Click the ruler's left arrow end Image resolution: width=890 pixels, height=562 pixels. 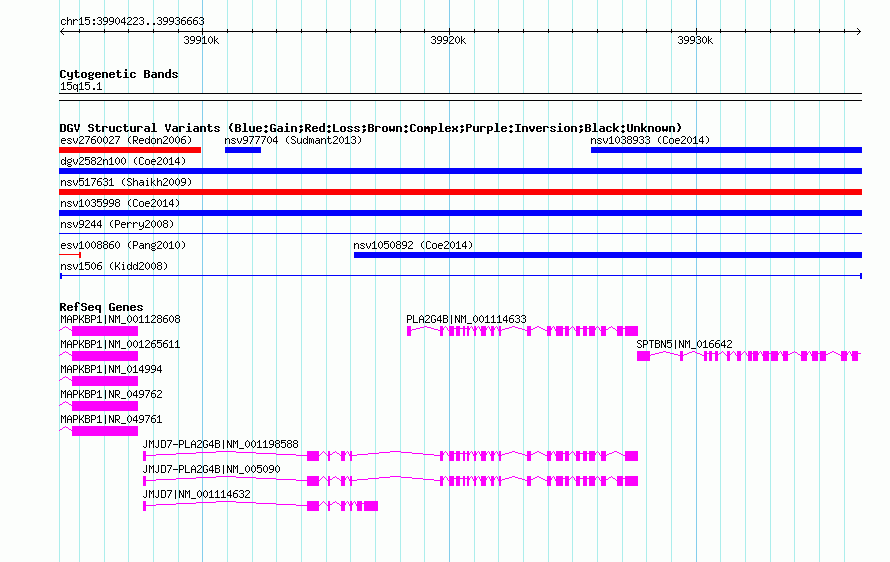tap(62, 32)
